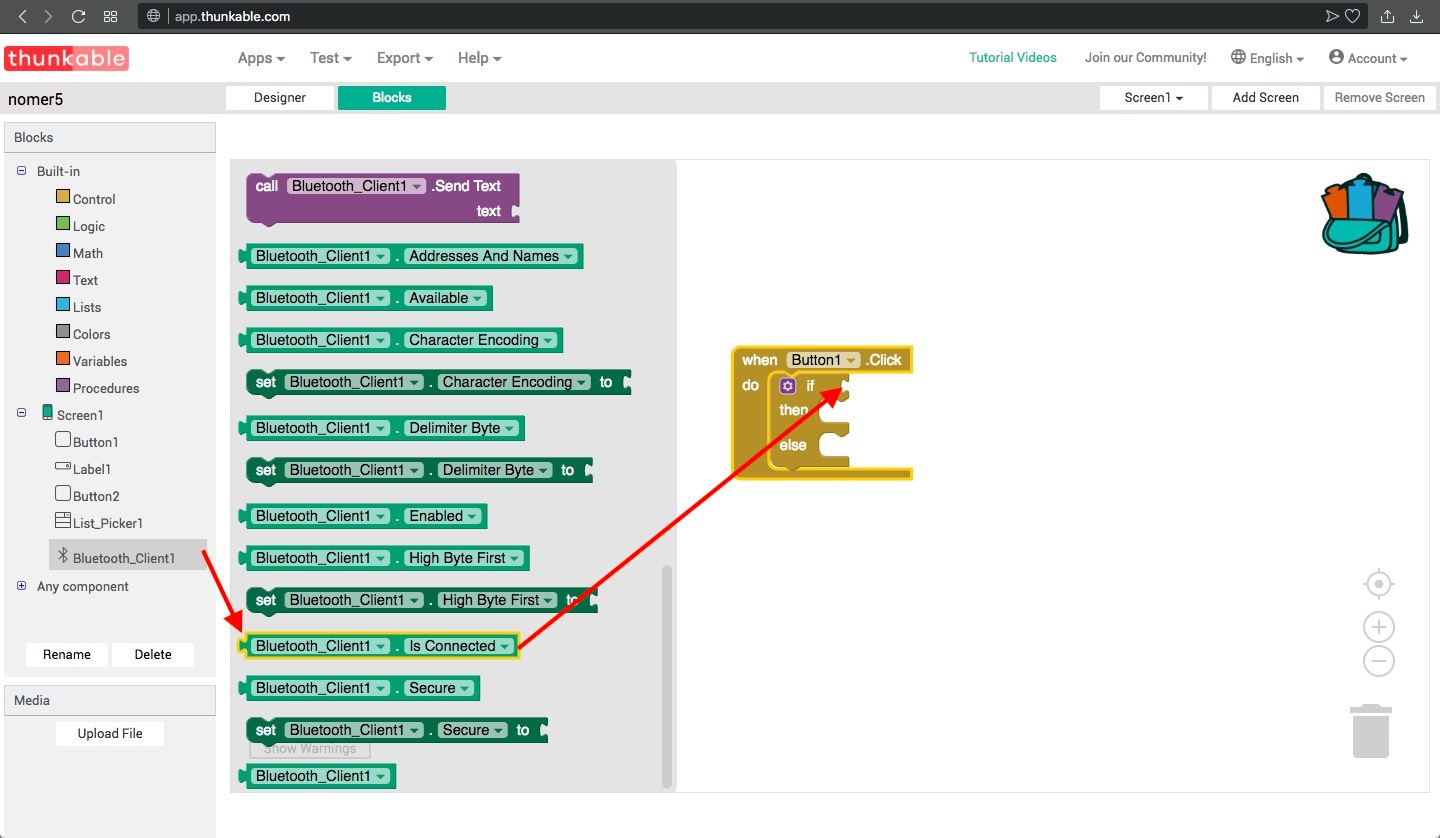Click the heart bookmark icon in address bar
The width and height of the screenshot is (1440, 838).
(1352, 16)
